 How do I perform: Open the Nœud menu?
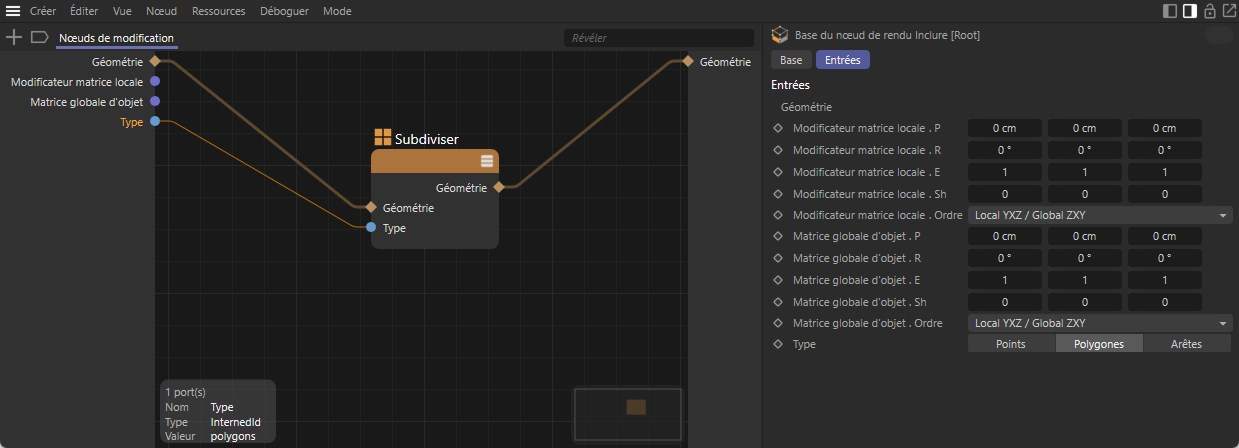(160, 11)
